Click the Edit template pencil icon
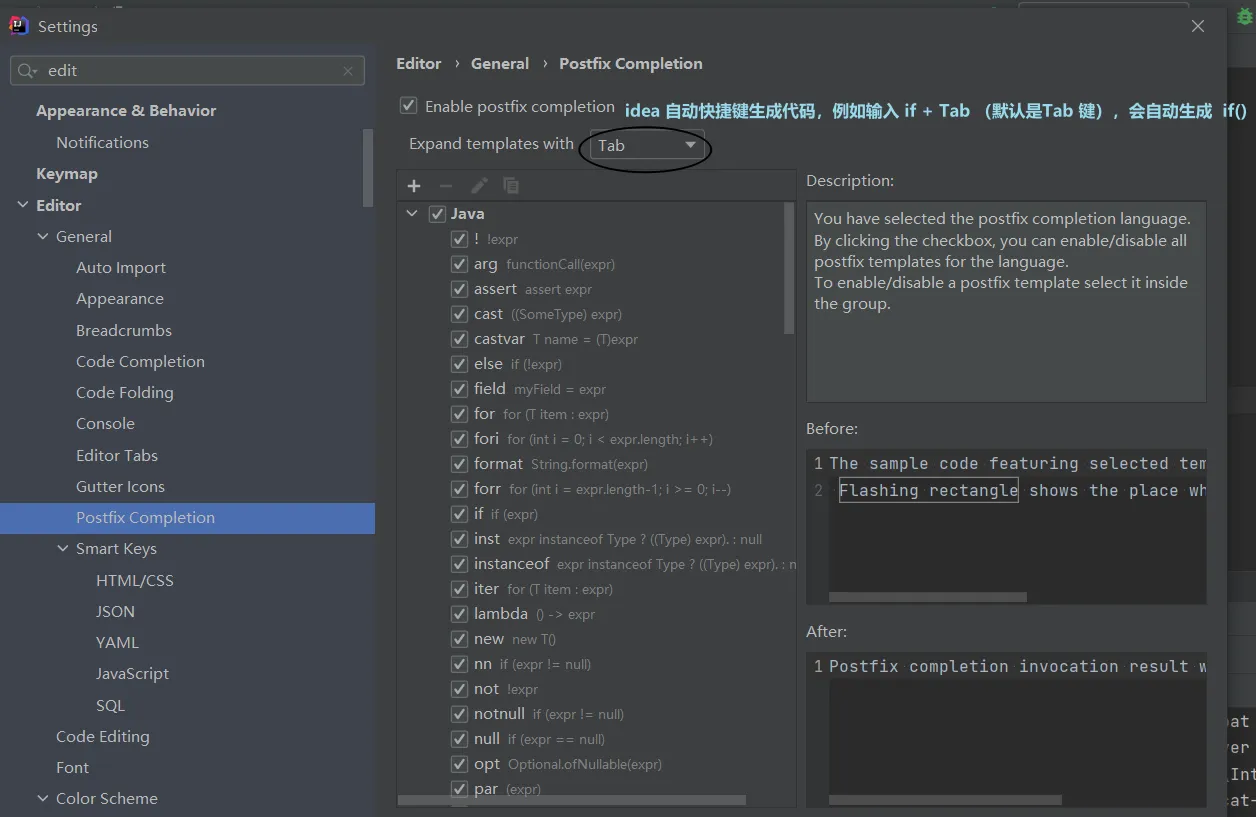This screenshot has width=1256, height=817. tap(479, 186)
